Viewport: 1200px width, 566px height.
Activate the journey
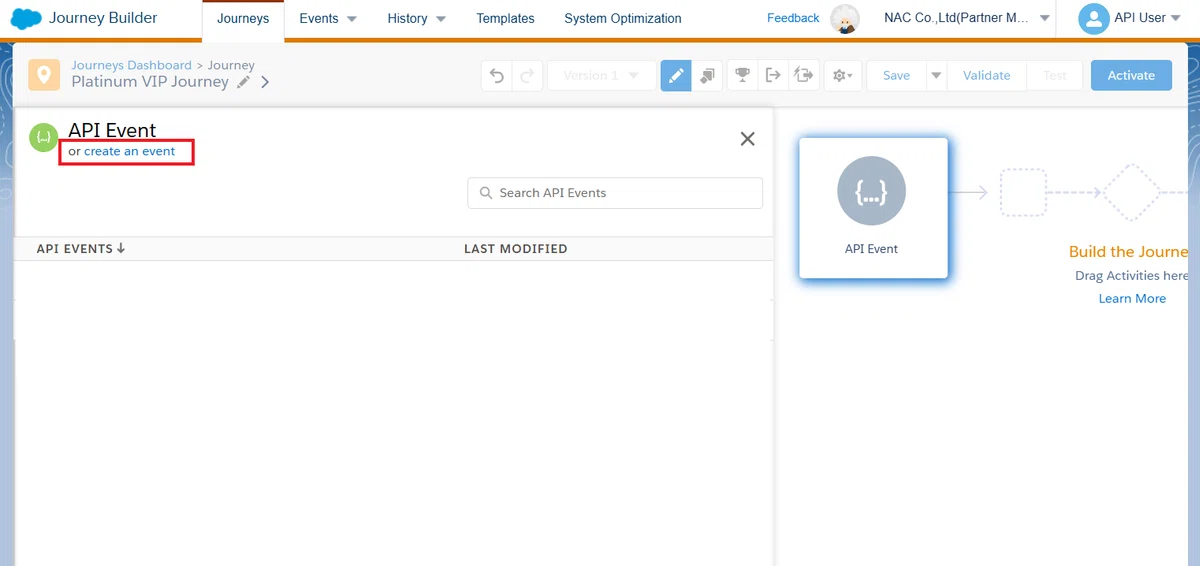(x=1131, y=76)
